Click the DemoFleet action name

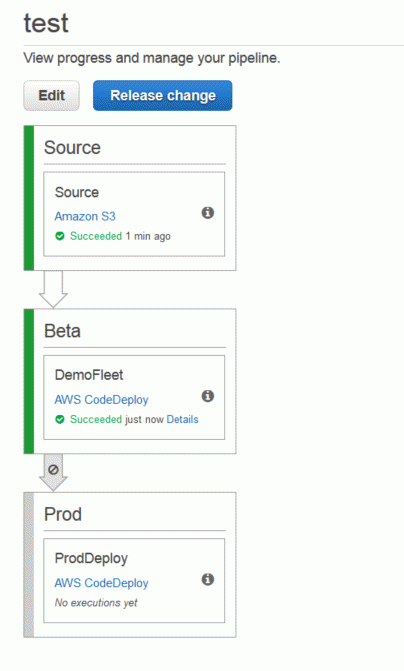(89, 375)
